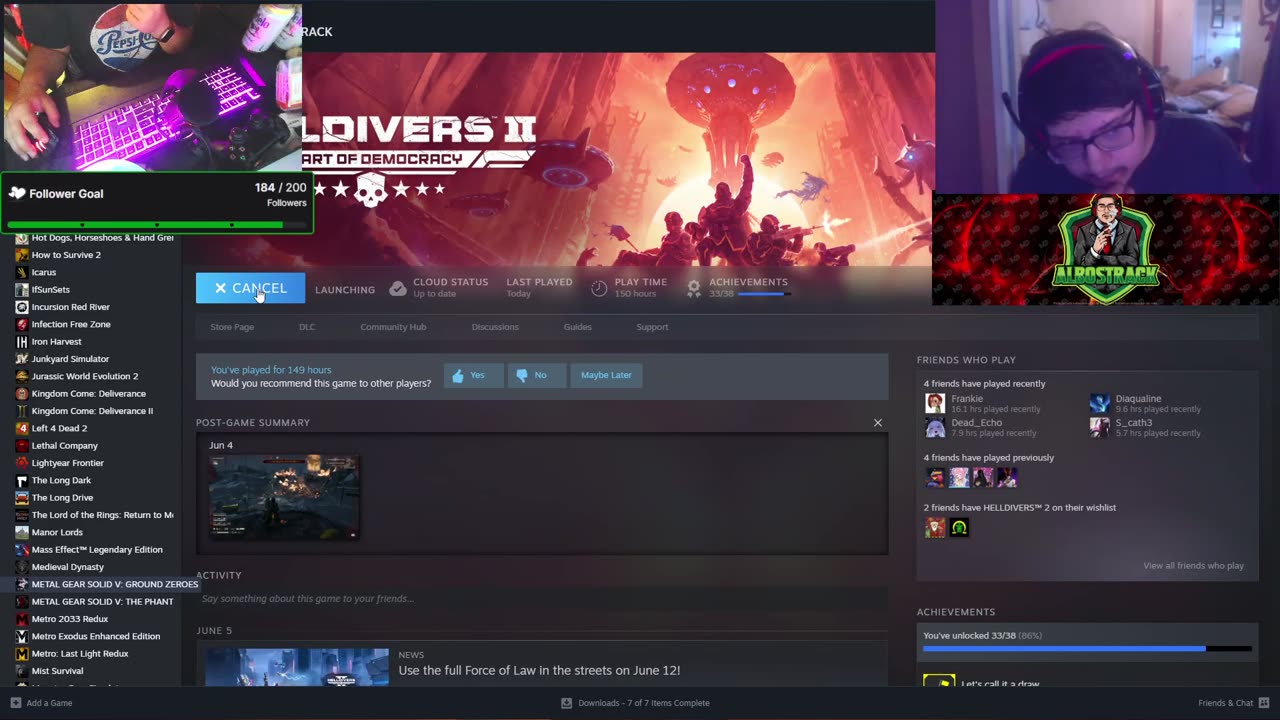Open friend S_cath3's avatar
1280x720 pixels.
coord(1100,427)
